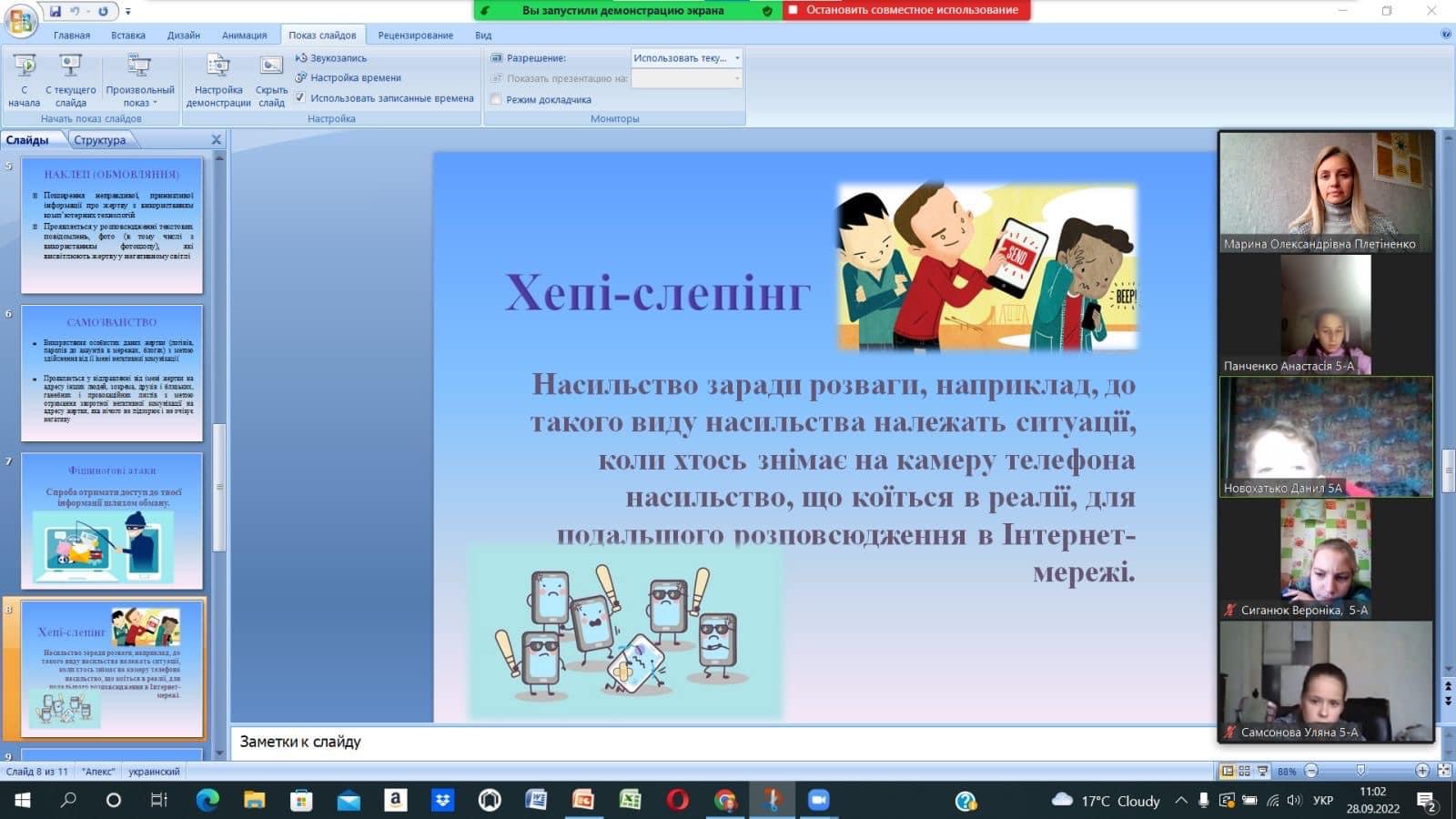Start slideshow from the beginning (С начала)
The width and height of the screenshot is (1456, 819).
25,80
